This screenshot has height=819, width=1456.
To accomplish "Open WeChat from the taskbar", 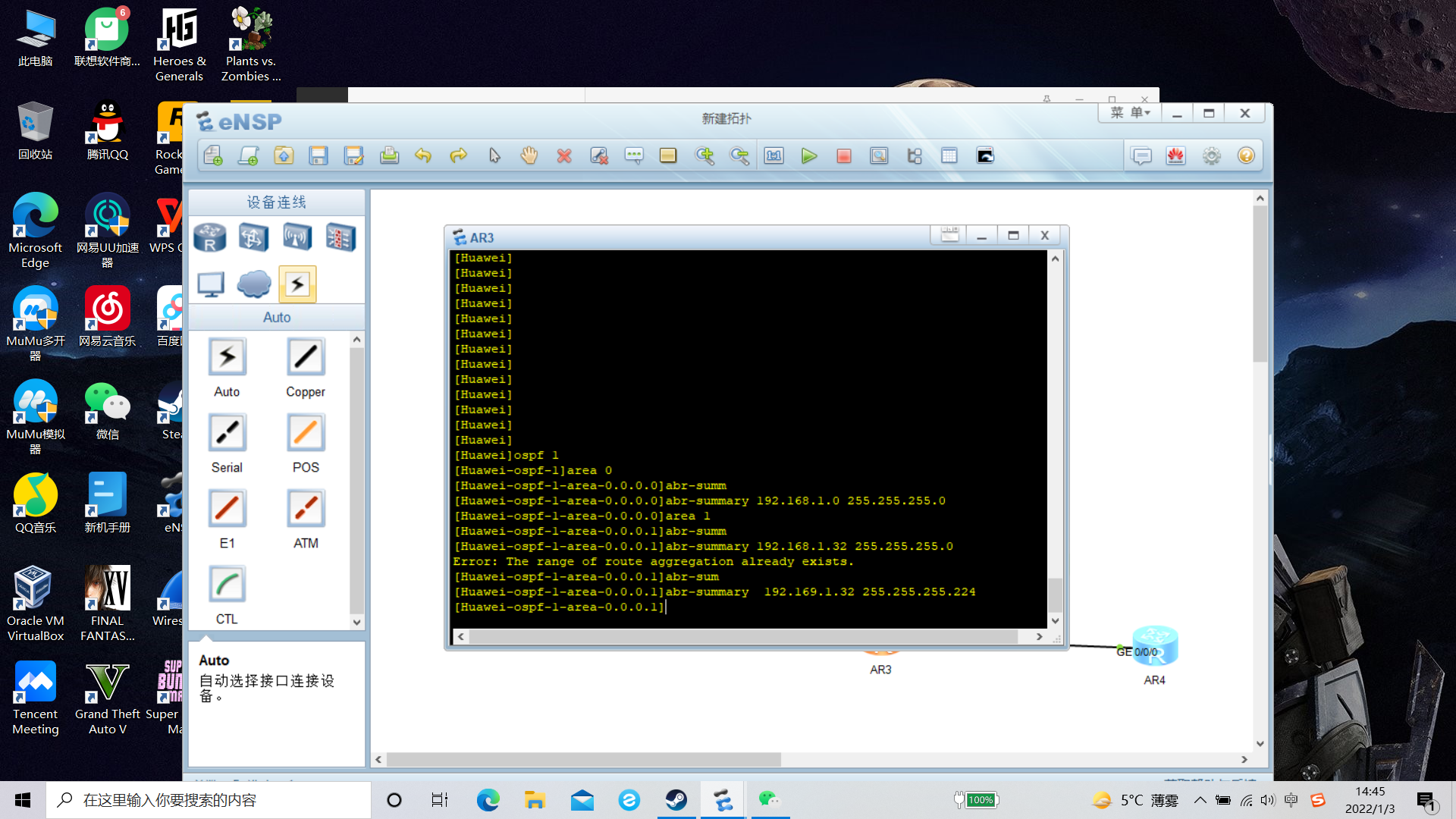I will coord(770,800).
